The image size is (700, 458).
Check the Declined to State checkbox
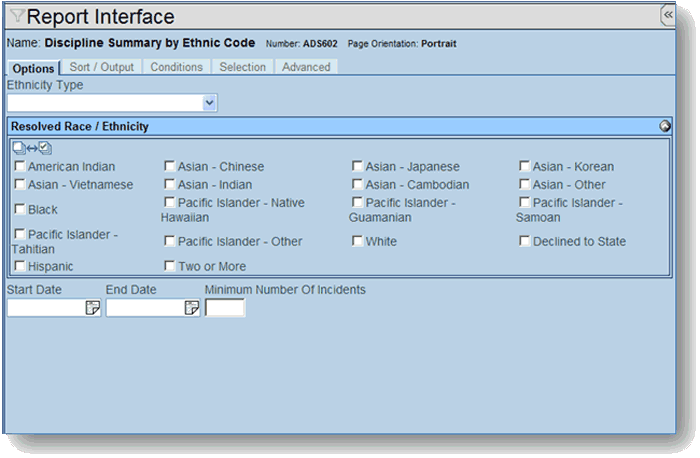pyautogui.click(x=525, y=241)
